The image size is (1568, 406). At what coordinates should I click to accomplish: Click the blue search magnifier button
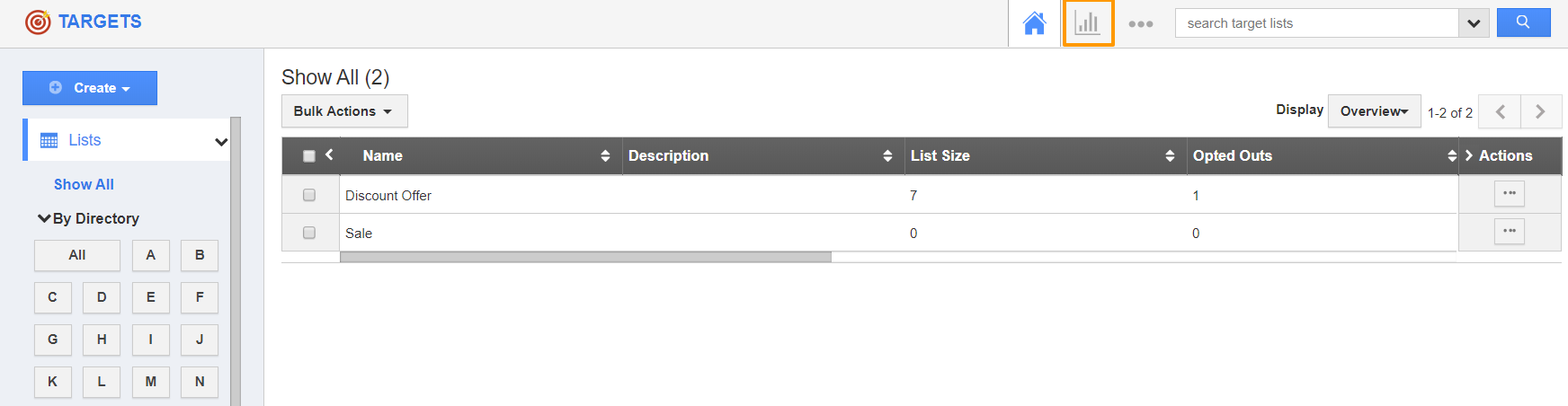coord(1523,22)
